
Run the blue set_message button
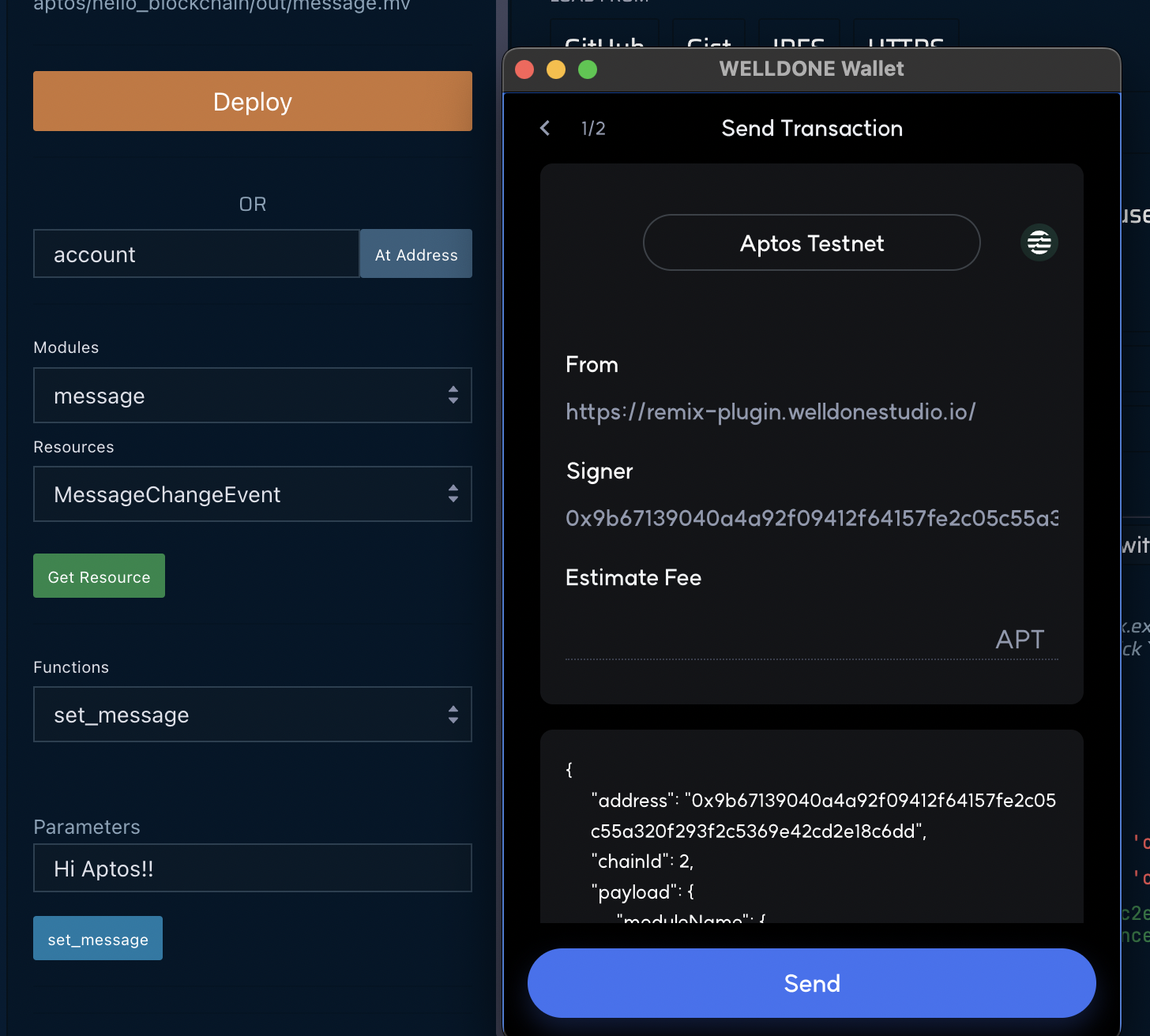[98, 939]
